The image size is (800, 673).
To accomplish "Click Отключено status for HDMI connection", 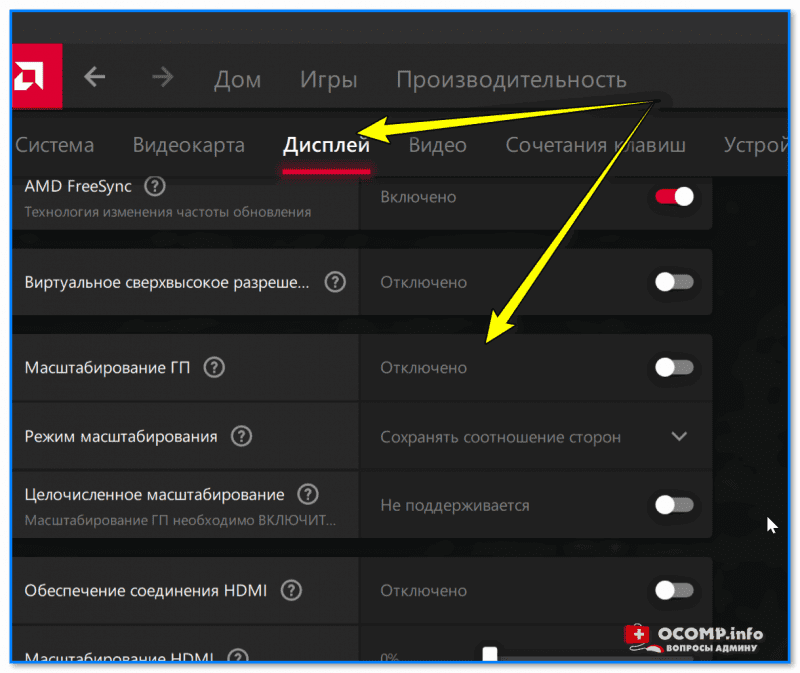I will click(423, 590).
